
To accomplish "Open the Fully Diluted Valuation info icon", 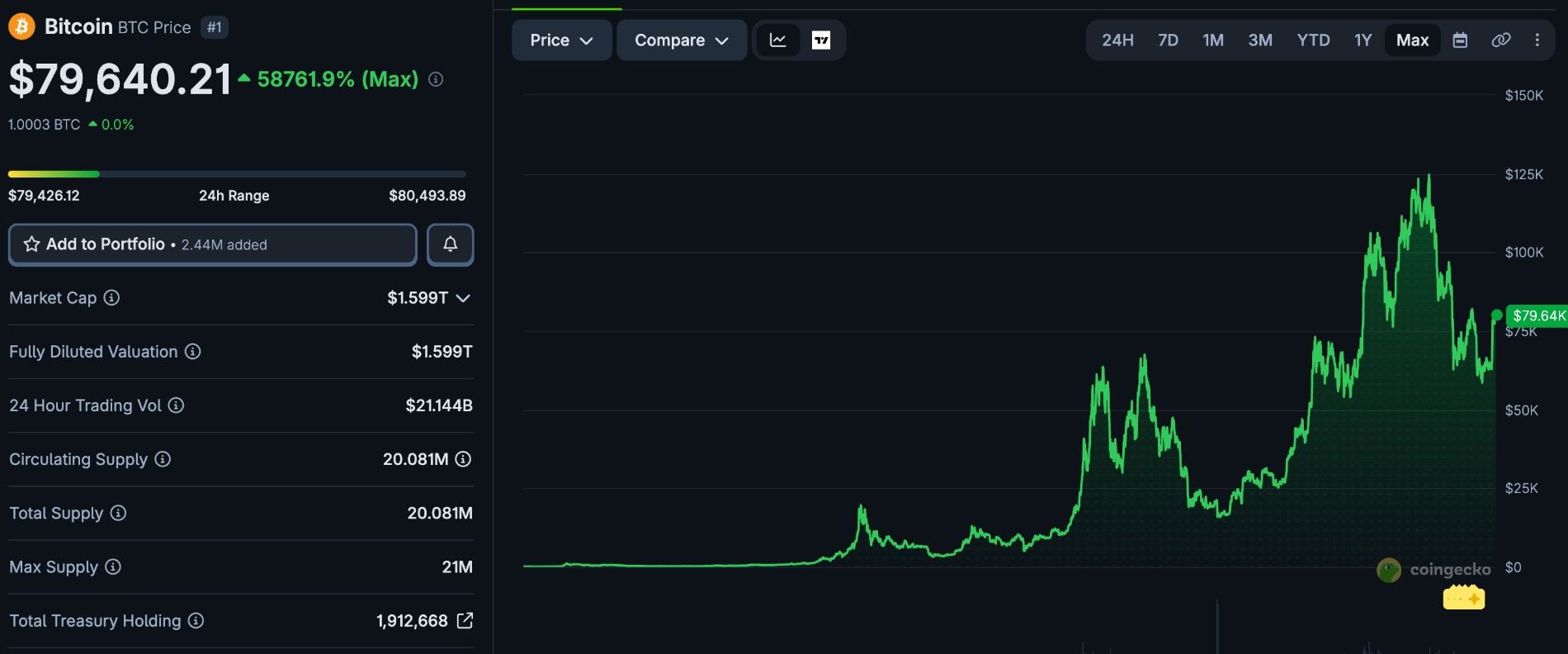I will (x=192, y=352).
